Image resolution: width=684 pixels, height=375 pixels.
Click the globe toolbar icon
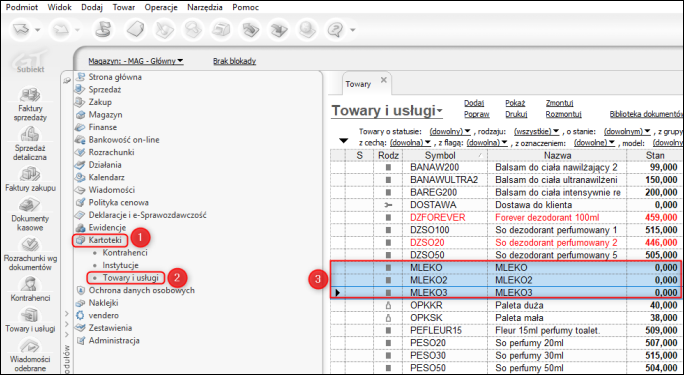(x=307, y=30)
